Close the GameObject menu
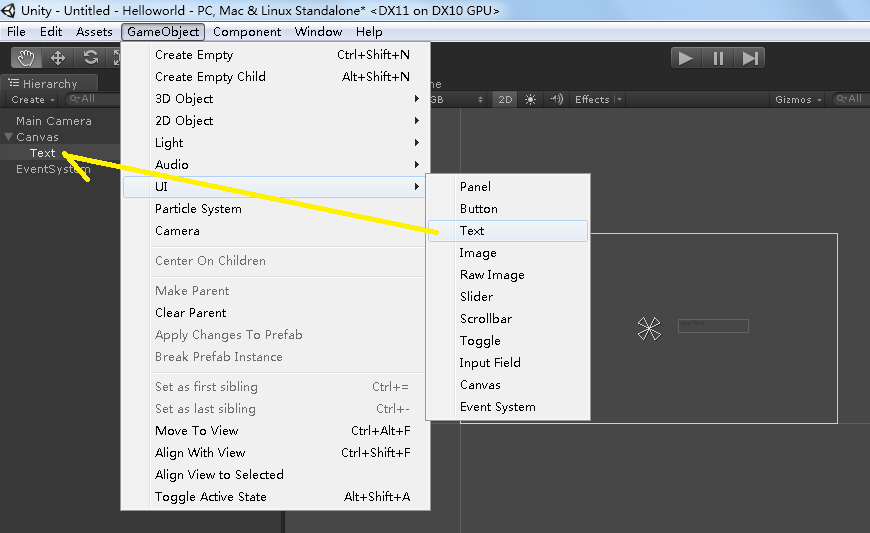The width and height of the screenshot is (870, 533). (x=163, y=32)
